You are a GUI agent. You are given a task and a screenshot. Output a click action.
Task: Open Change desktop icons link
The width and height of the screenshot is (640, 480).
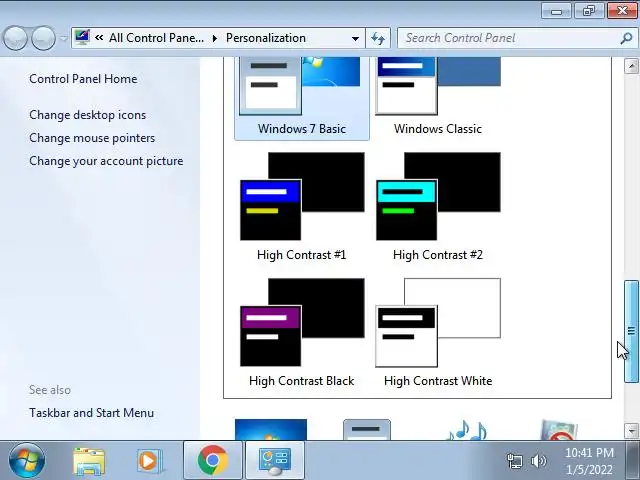click(87, 115)
